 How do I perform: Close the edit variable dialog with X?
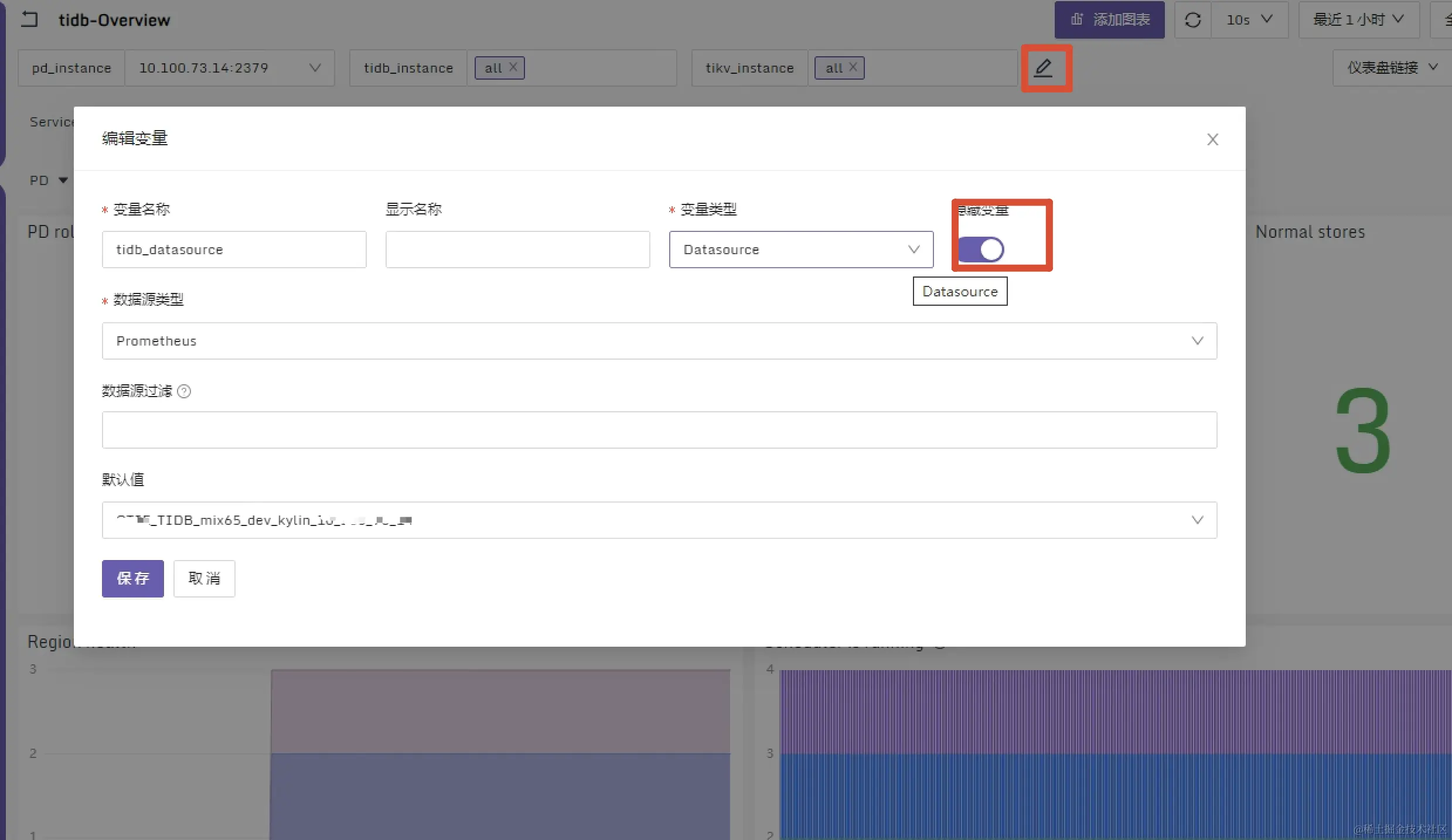(x=1212, y=139)
